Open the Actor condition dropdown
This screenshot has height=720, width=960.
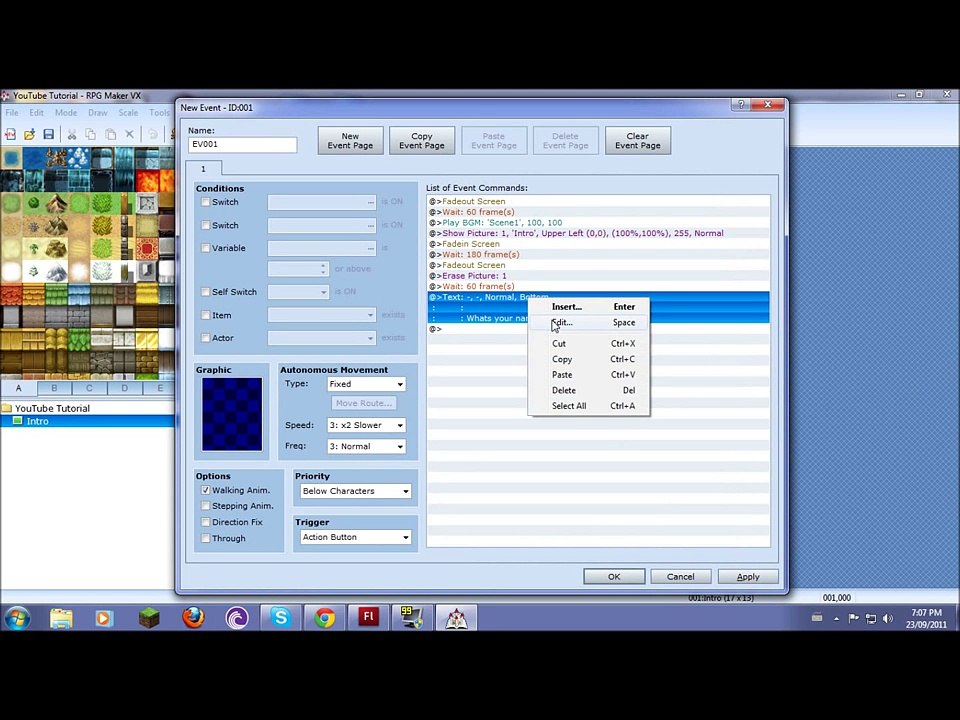(x=321, y=338)
